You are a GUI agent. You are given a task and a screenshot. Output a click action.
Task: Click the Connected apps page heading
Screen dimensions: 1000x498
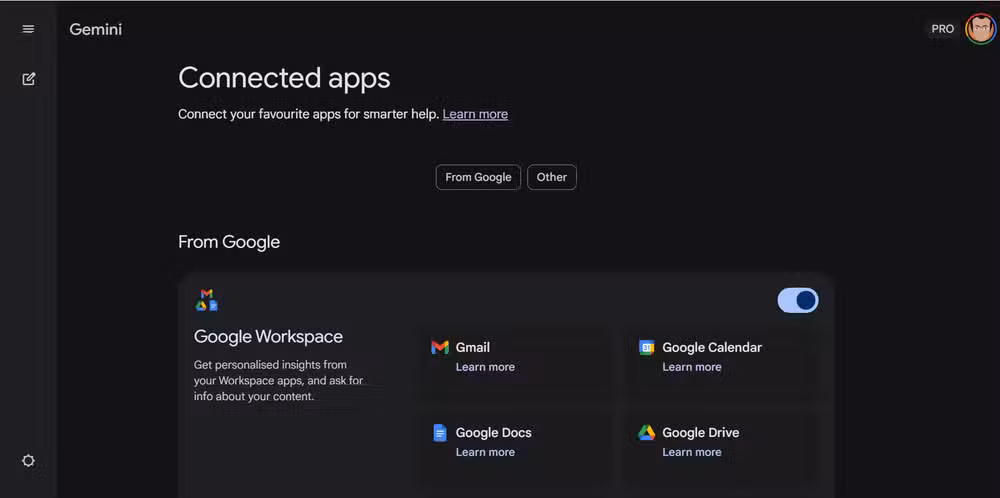[x=284, y=78]
